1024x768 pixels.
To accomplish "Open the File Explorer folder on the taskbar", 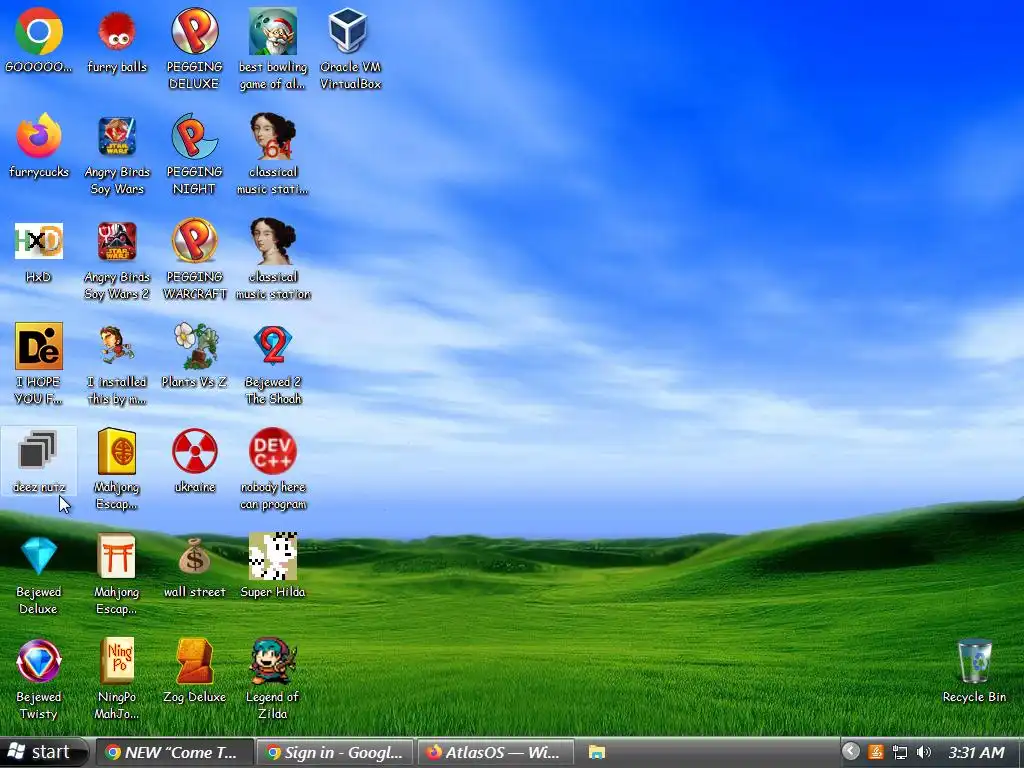I will (x=596, y=753).
